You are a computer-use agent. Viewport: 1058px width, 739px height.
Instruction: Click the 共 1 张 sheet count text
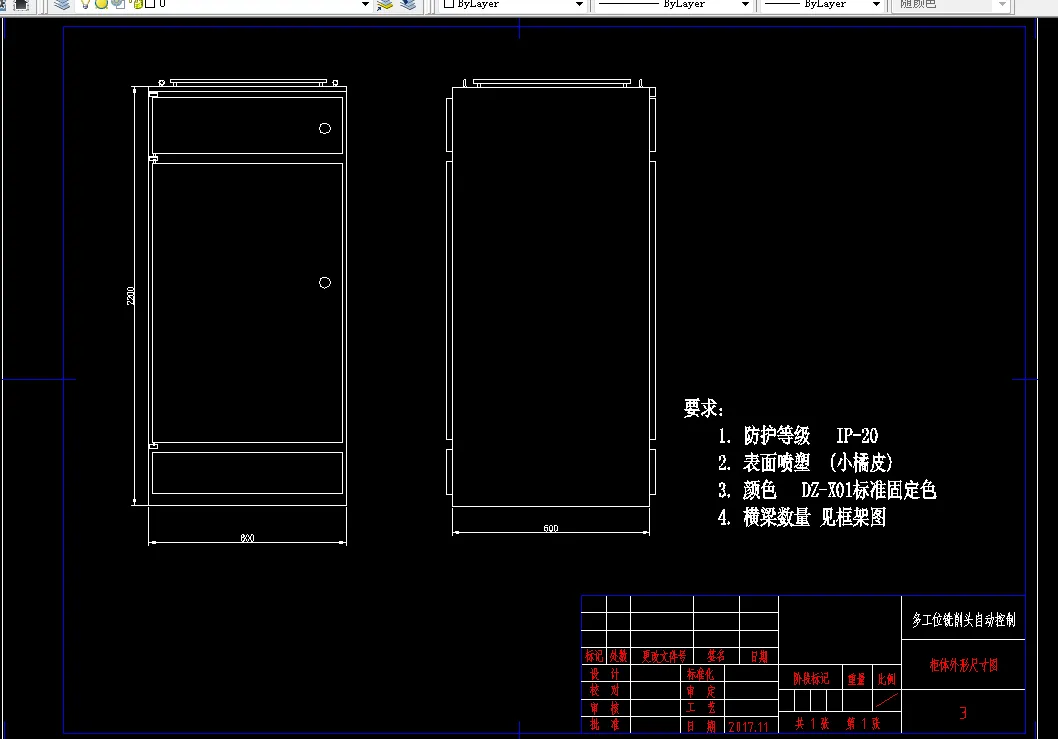(x=812, y=723)
